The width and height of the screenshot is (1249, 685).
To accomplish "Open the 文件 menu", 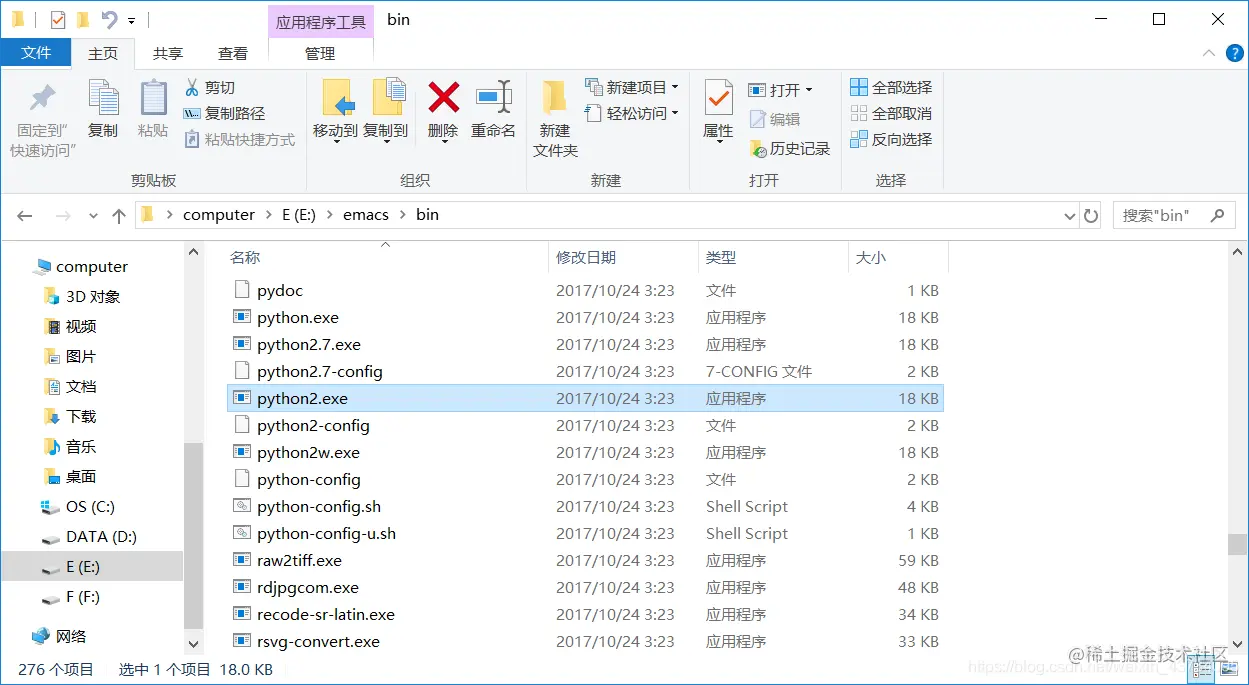I will tap(36, 53).
